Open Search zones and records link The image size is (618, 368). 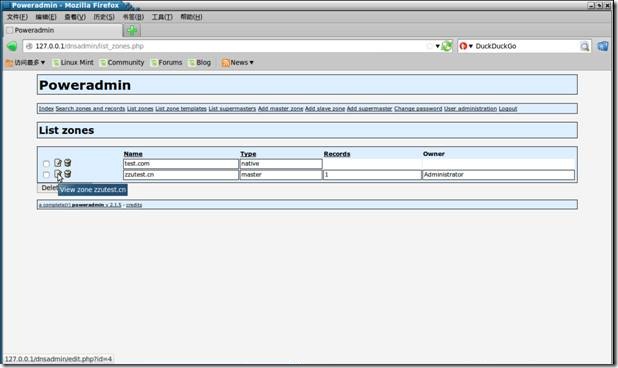point(90,109)
